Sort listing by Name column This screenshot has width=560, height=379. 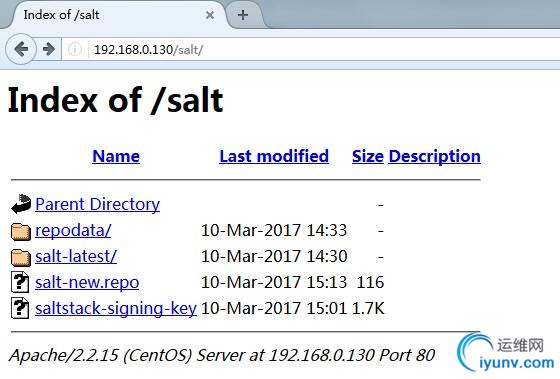coord(116,156)
